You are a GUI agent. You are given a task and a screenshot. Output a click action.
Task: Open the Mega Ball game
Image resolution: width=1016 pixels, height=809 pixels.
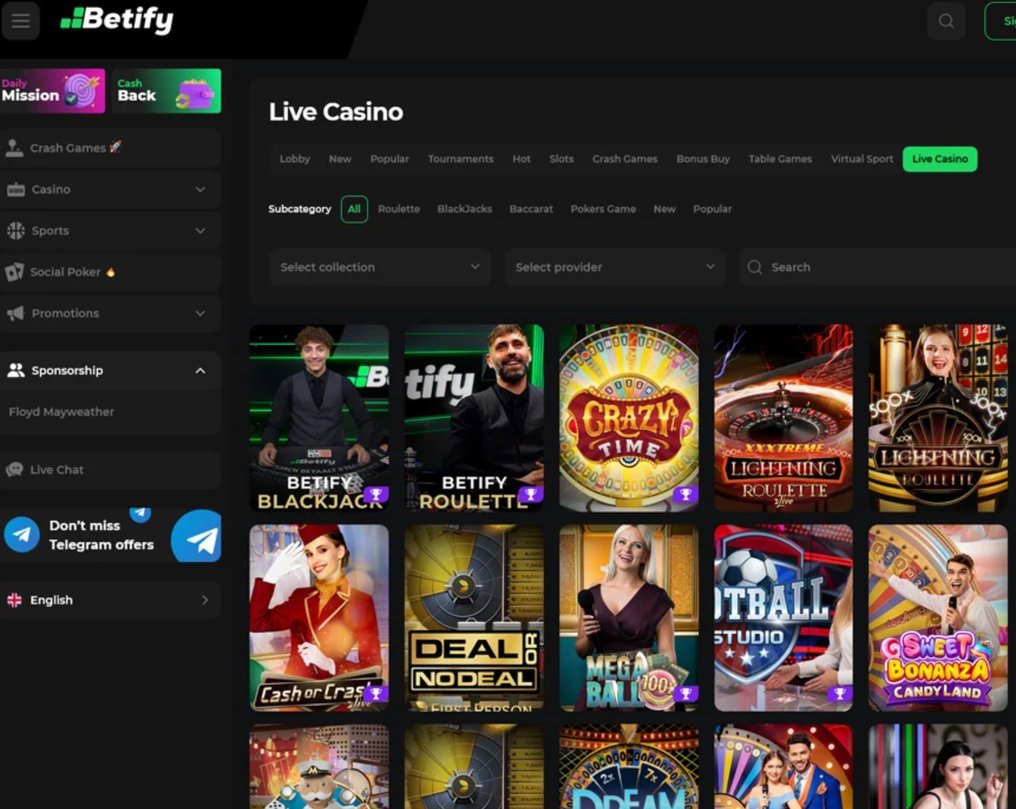point(629,618)
